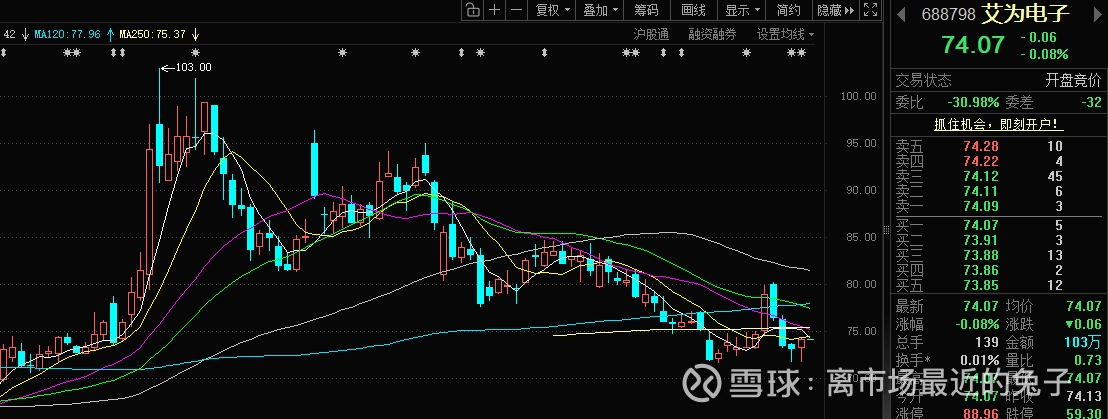Image resolution: width=1108 pixels, height=419 pixels.
Task: Click the 开盘竞价 trading status
Action: click(x=1074, y=80)
